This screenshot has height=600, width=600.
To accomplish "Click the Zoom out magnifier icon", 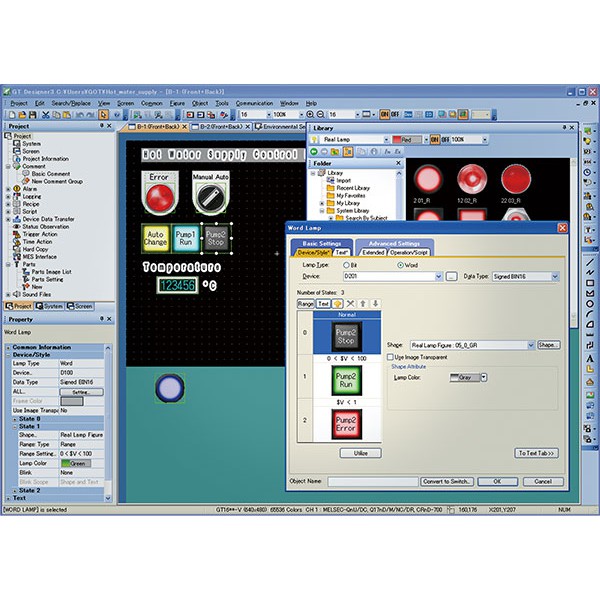I will 321,114.
